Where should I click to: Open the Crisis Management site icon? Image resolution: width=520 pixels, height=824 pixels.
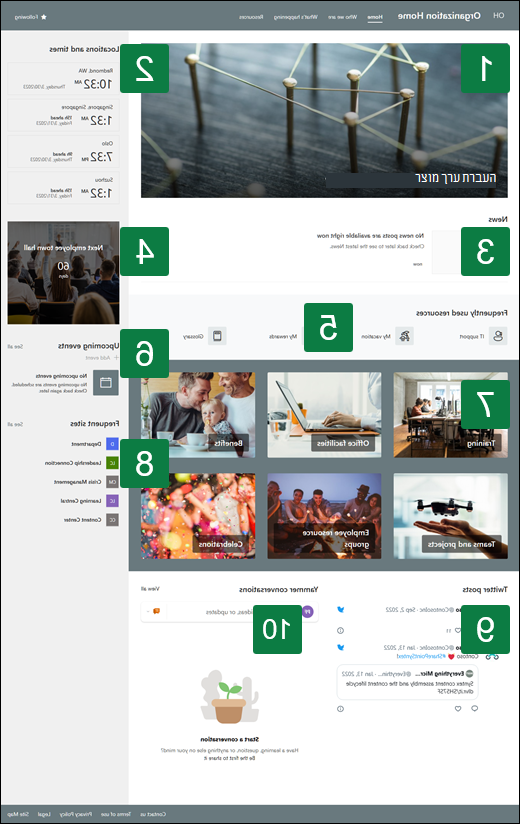(112, 482)
